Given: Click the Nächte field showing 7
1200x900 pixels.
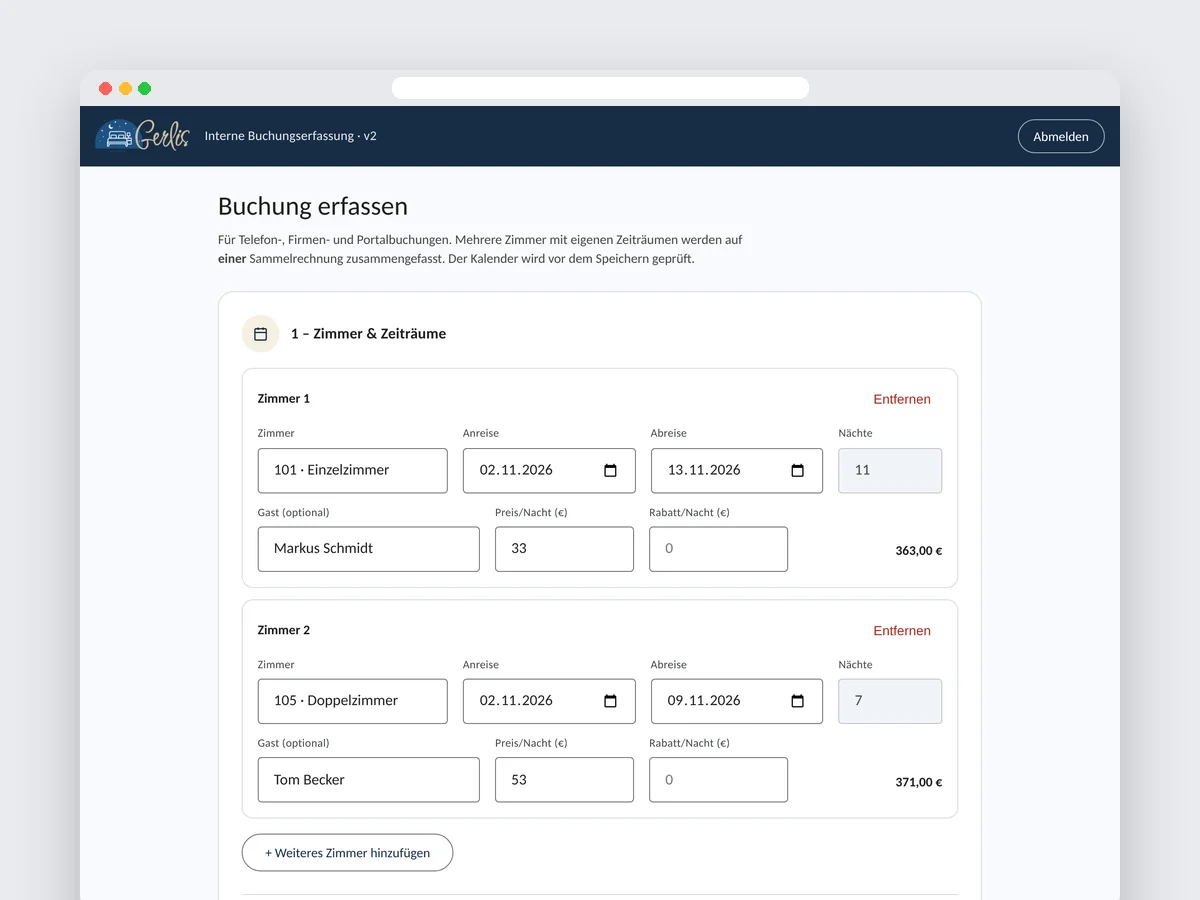Looking at the screenshot, I should 890,701.
